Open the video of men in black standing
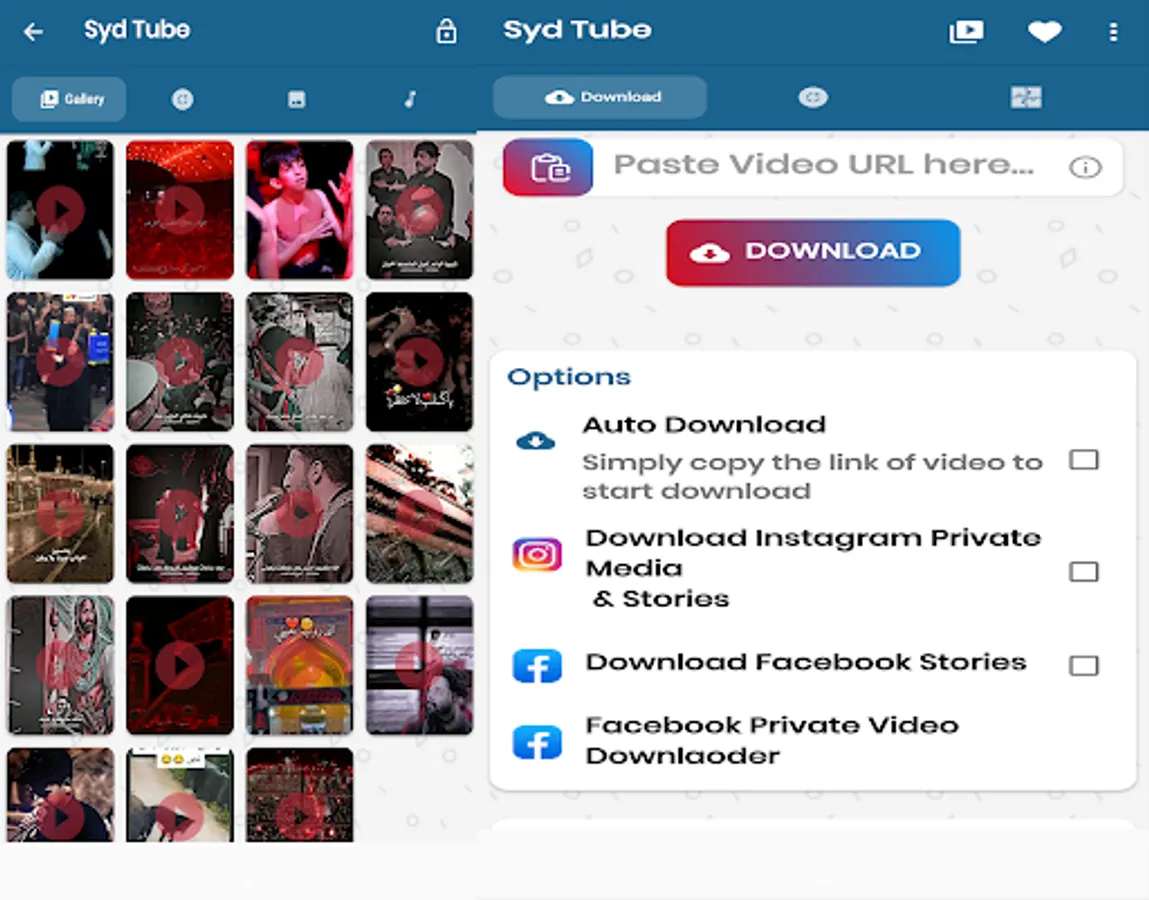This screenshot has width=1149, height=900. 419,210
